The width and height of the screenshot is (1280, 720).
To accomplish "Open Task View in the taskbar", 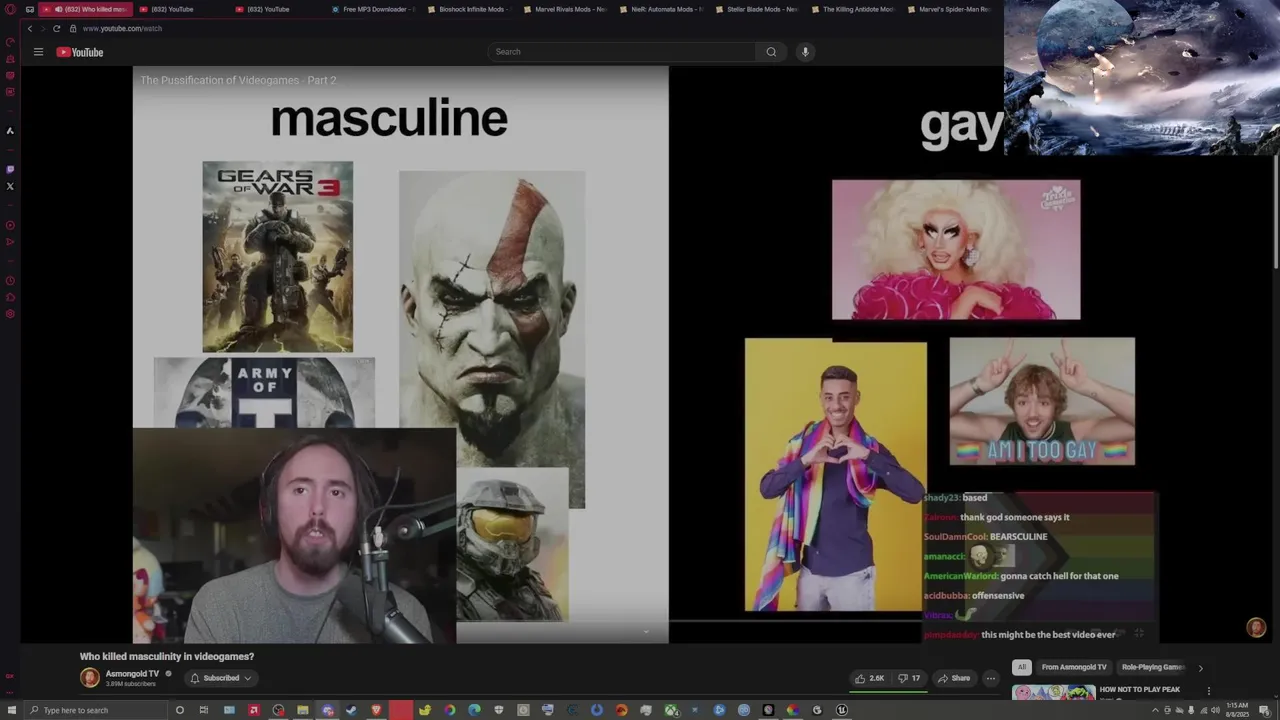I will click(x=203, y=710).
